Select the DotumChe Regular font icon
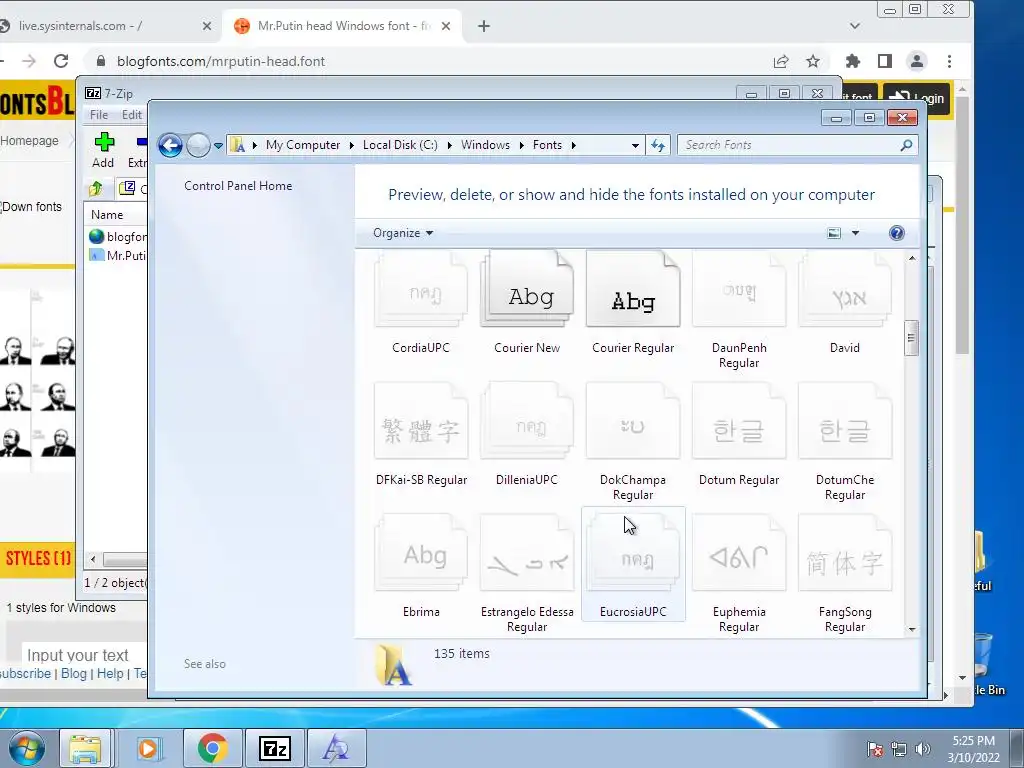This screenshot has width=1024, height=768. [844, 422]
